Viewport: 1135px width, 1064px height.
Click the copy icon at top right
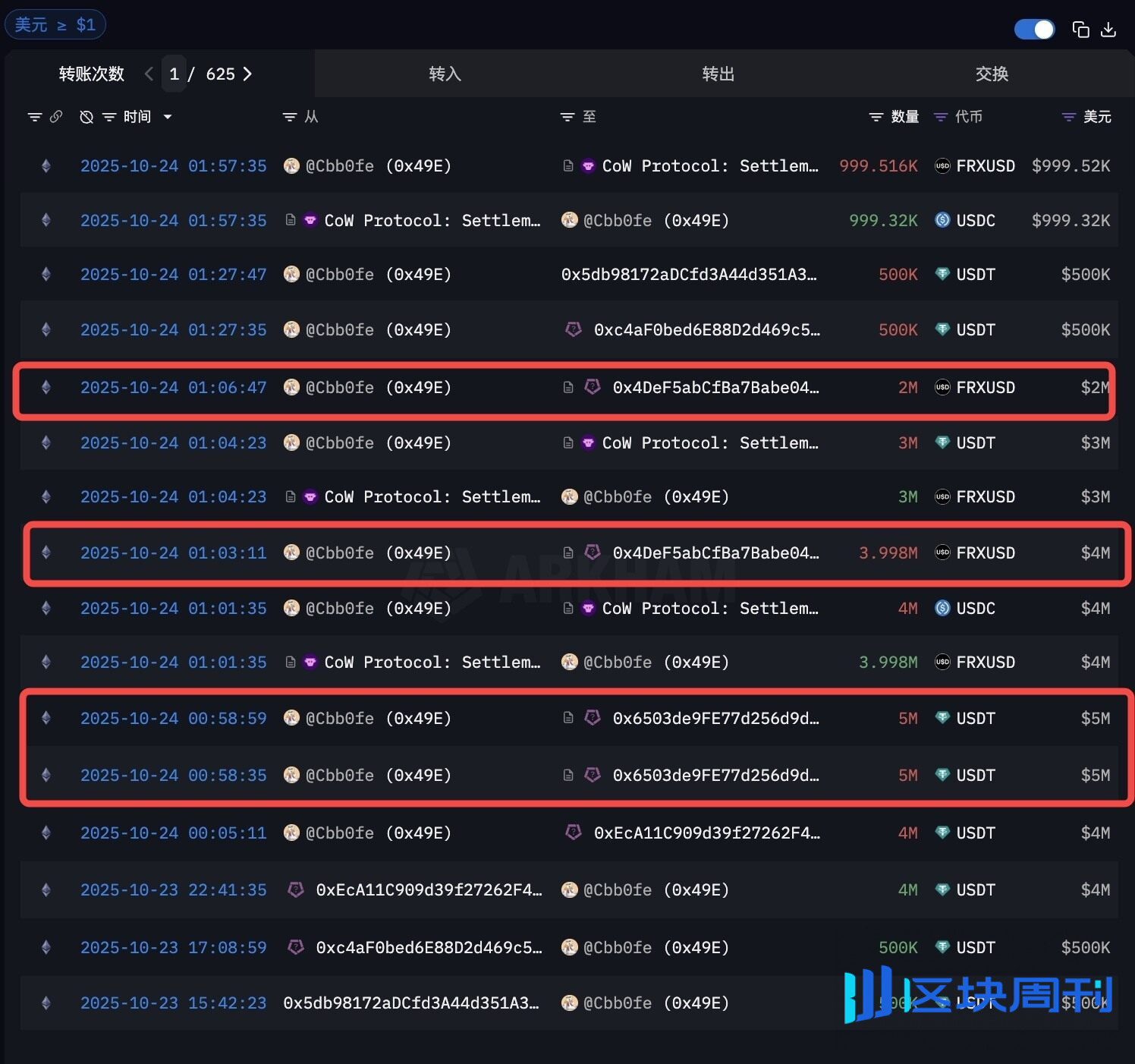pyautogui.click(x=1080, y=29)
